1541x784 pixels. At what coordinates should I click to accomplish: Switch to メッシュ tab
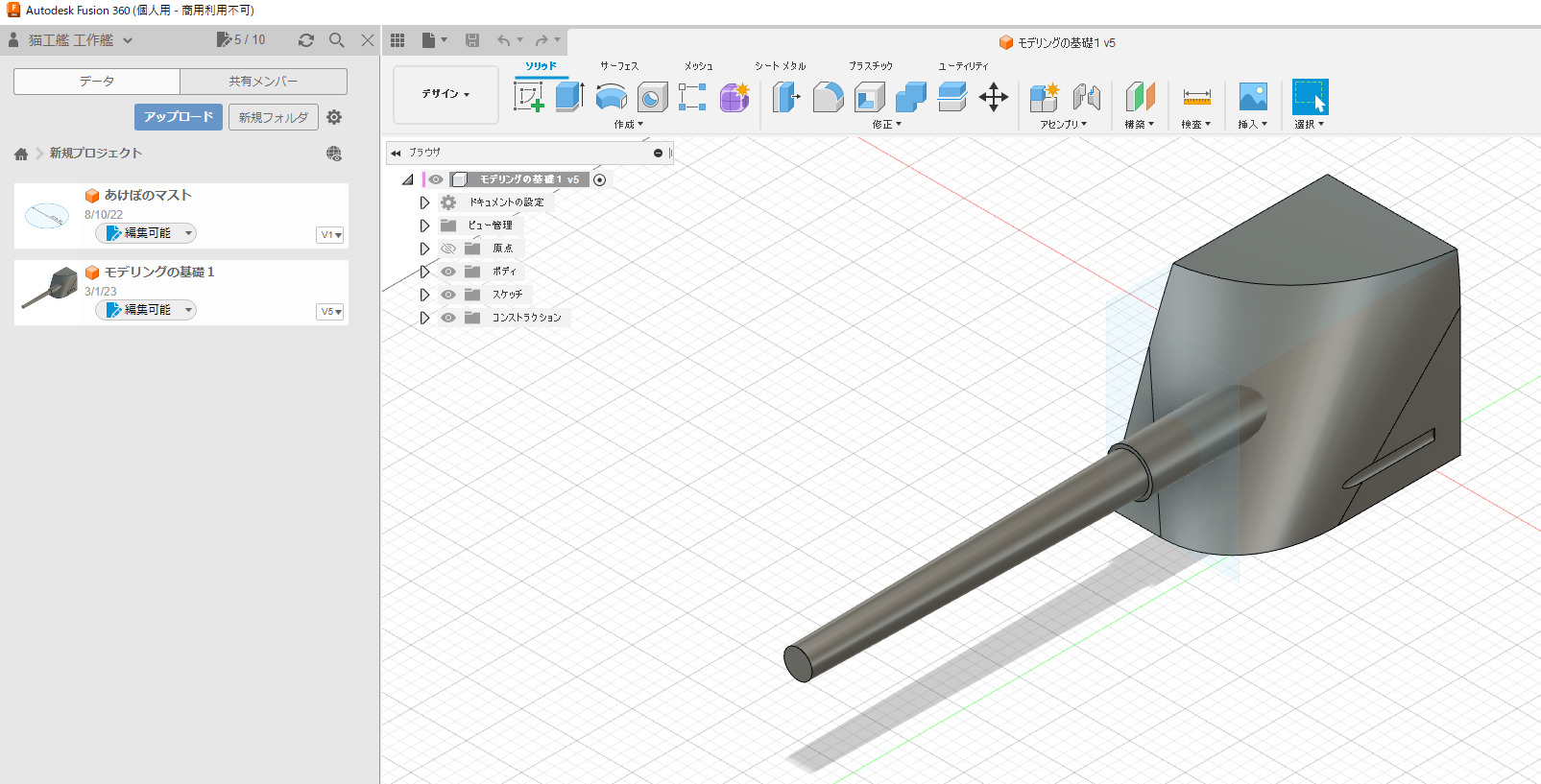pyautogui.click(x=699, y=66)
